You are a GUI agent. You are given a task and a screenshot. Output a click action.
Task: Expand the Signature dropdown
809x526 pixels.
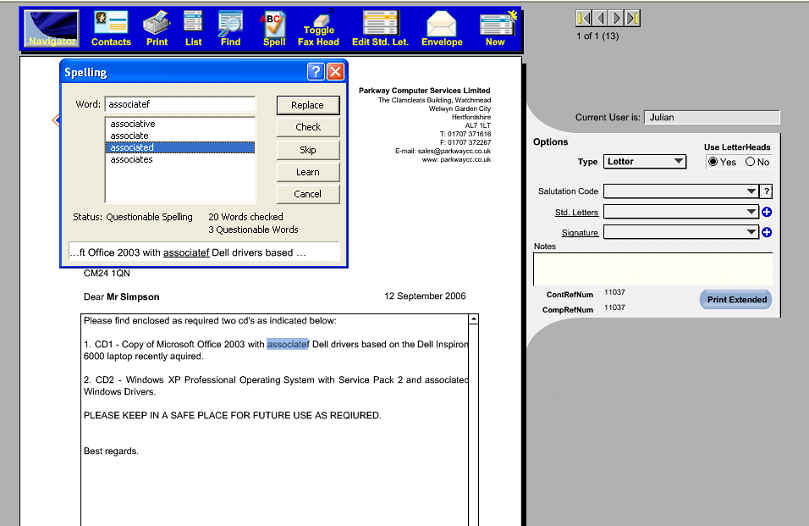tap(751, 232)
